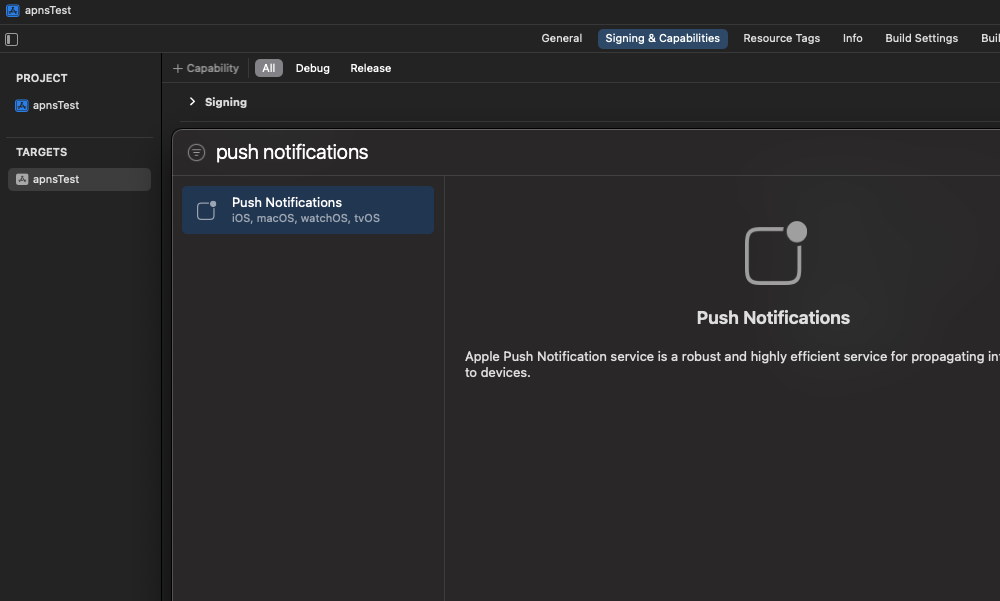Open the Info tab
Screen dimensions: 1000x601
tap(852, 38)
